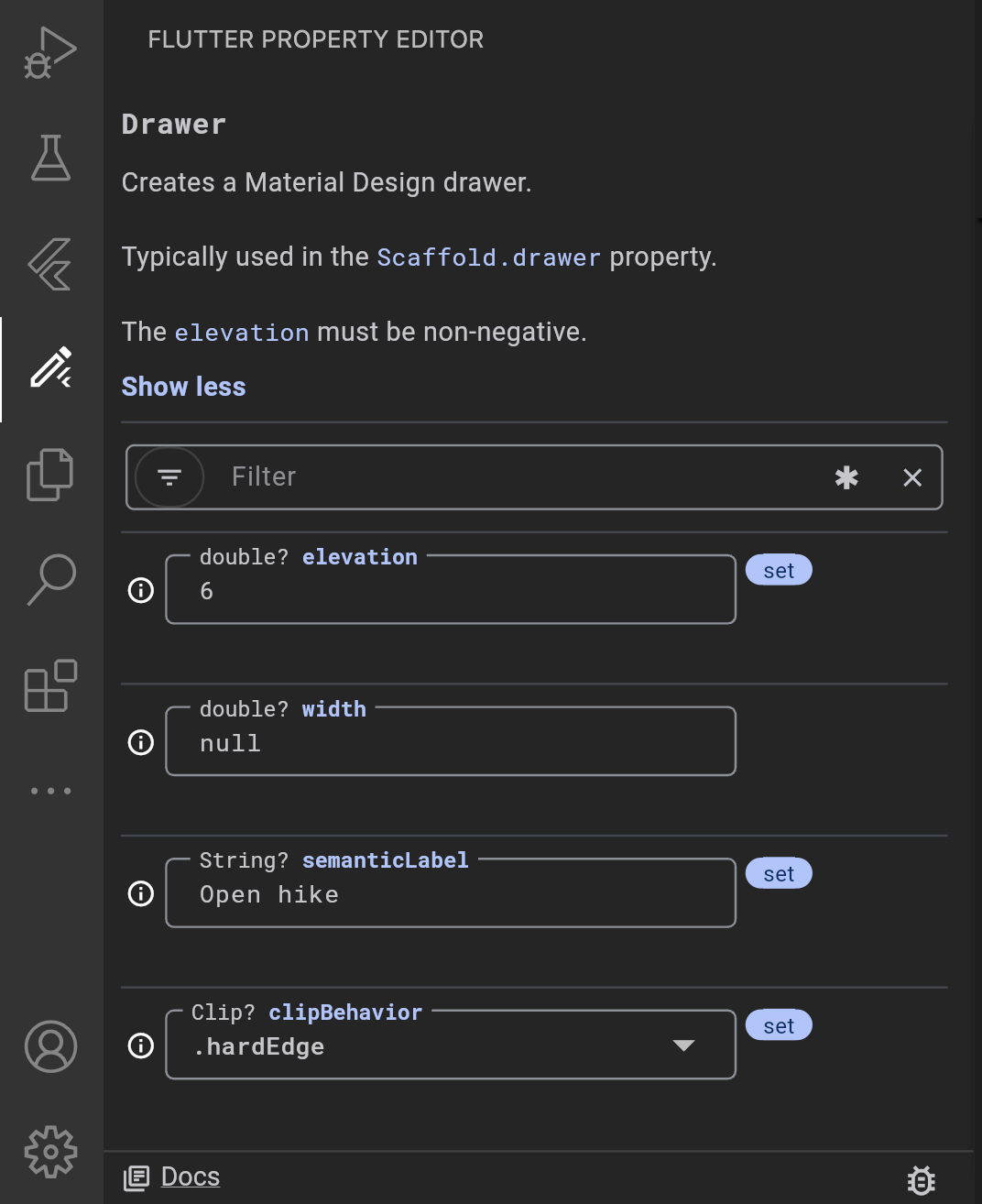Open the Run and Debug view
Screen dimensions: 982x1204
[x=50, y=52]
